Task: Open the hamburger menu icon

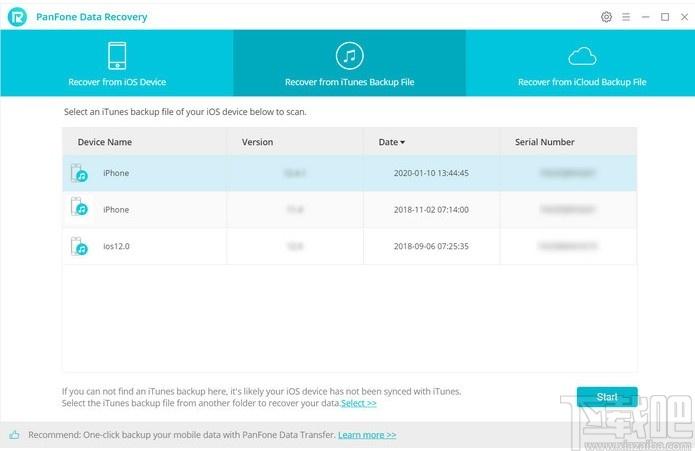Action: point(626,17)
